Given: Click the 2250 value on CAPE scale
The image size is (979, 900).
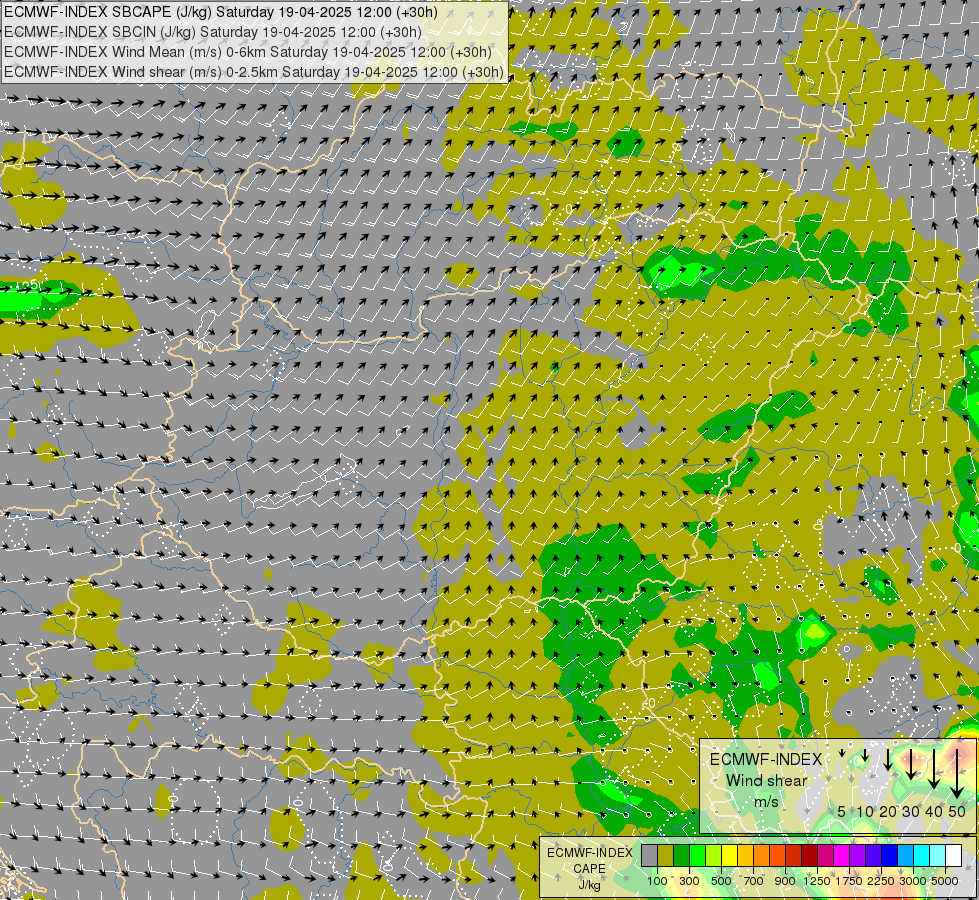Looking at the screenshot, I should (881, 881).
